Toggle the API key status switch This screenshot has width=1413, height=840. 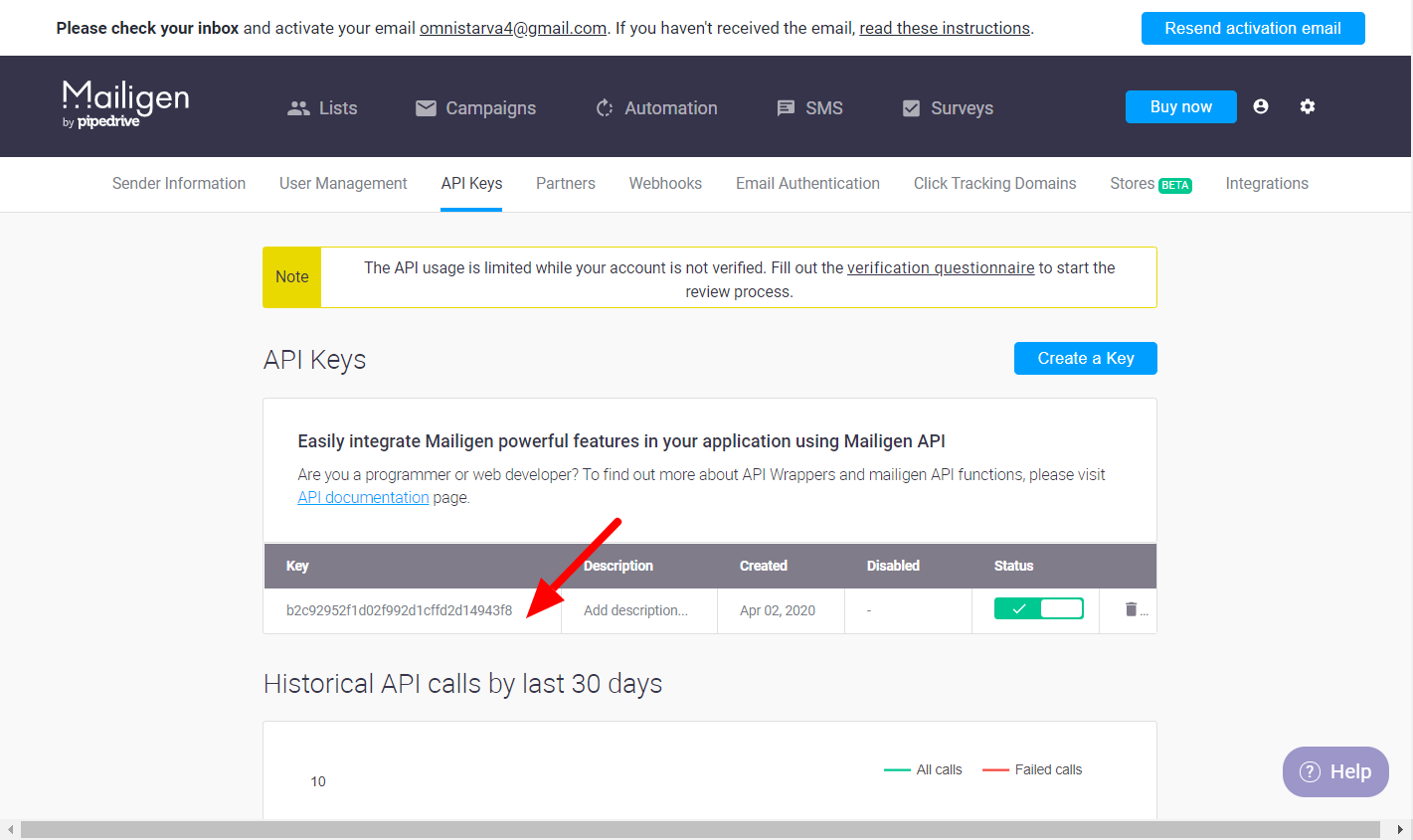click(x=1039, y=609)
